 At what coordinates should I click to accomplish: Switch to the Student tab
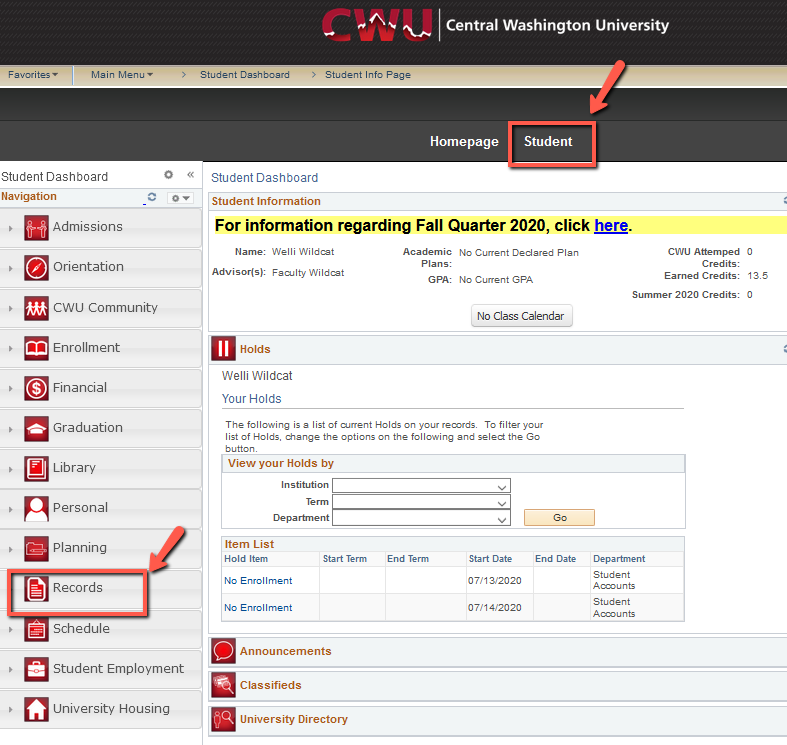(549, 142)
